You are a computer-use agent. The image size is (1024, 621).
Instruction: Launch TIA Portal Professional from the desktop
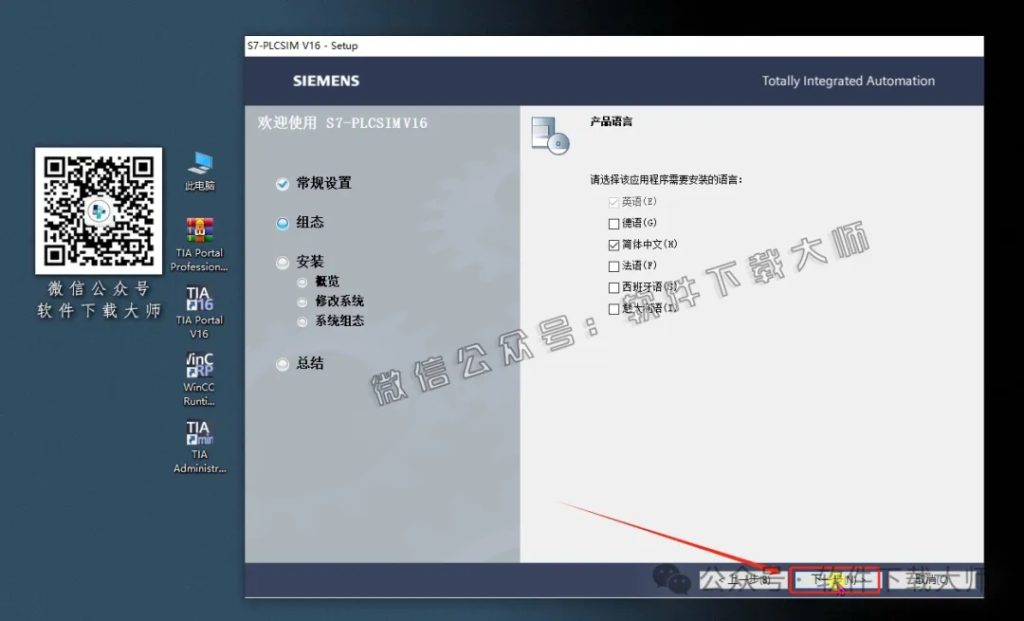(x=199, y=228)
